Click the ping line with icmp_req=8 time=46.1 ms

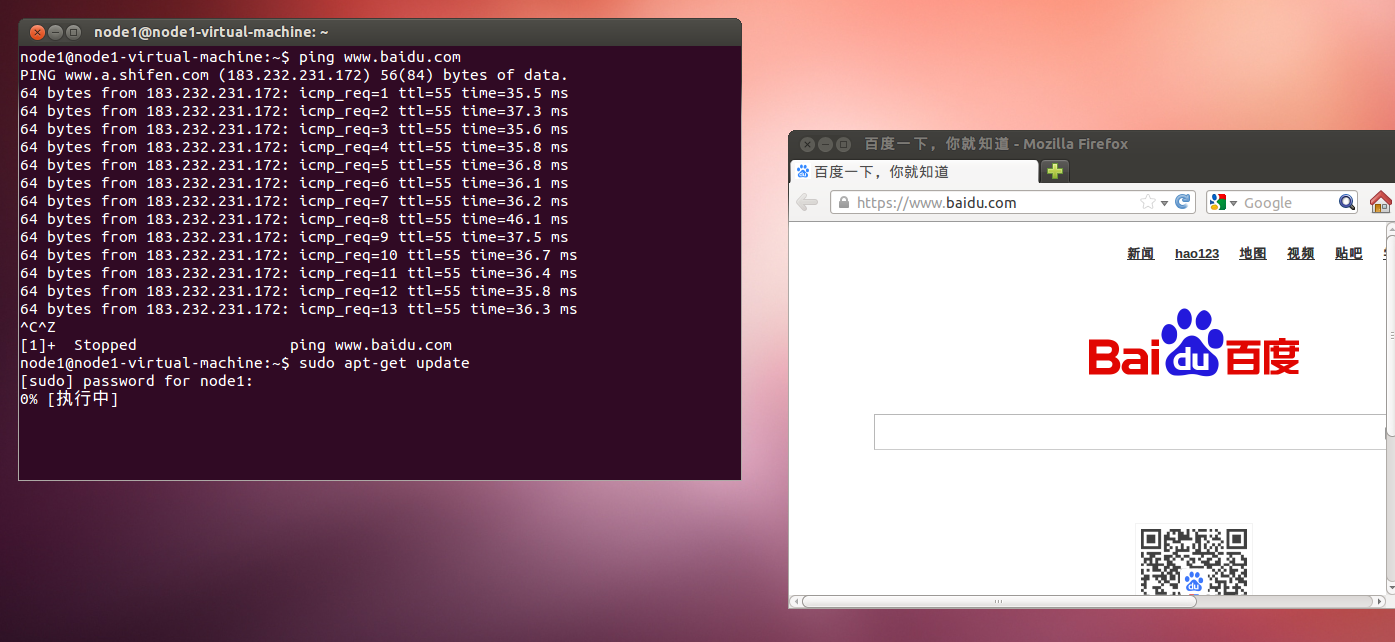click(x=294, y=219)
